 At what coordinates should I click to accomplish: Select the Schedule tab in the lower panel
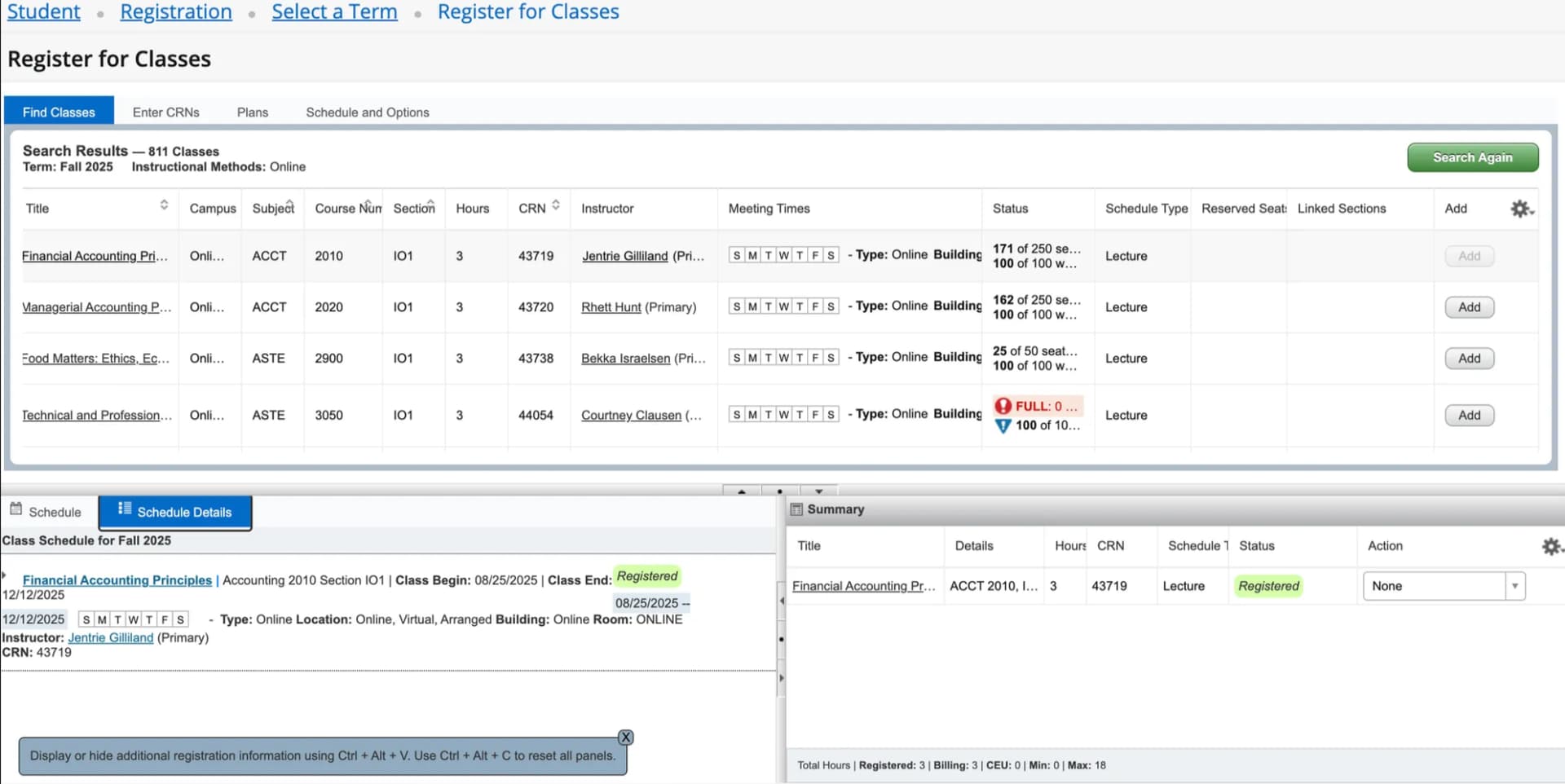46,512
